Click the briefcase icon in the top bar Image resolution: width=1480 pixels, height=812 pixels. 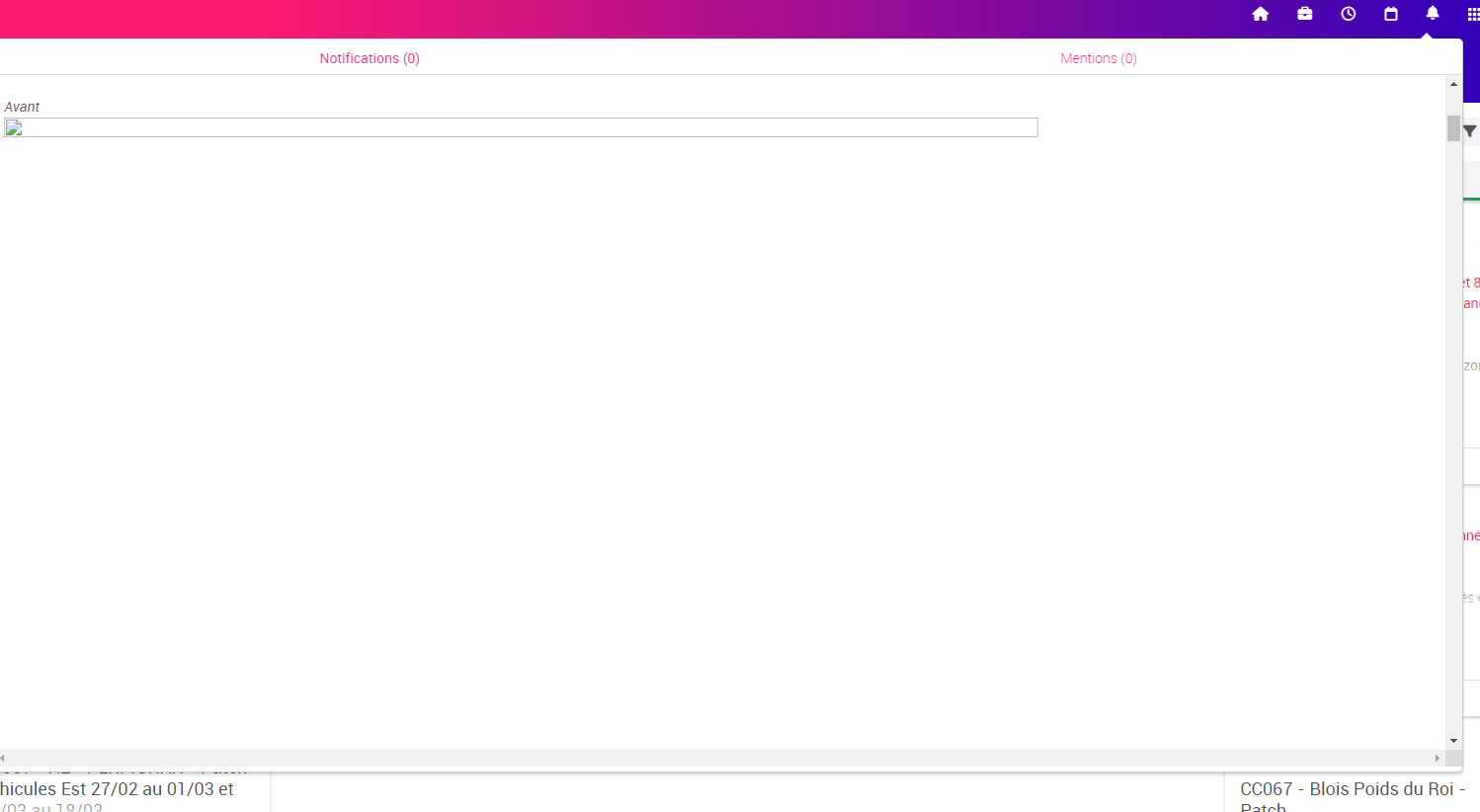(1304, 14)
